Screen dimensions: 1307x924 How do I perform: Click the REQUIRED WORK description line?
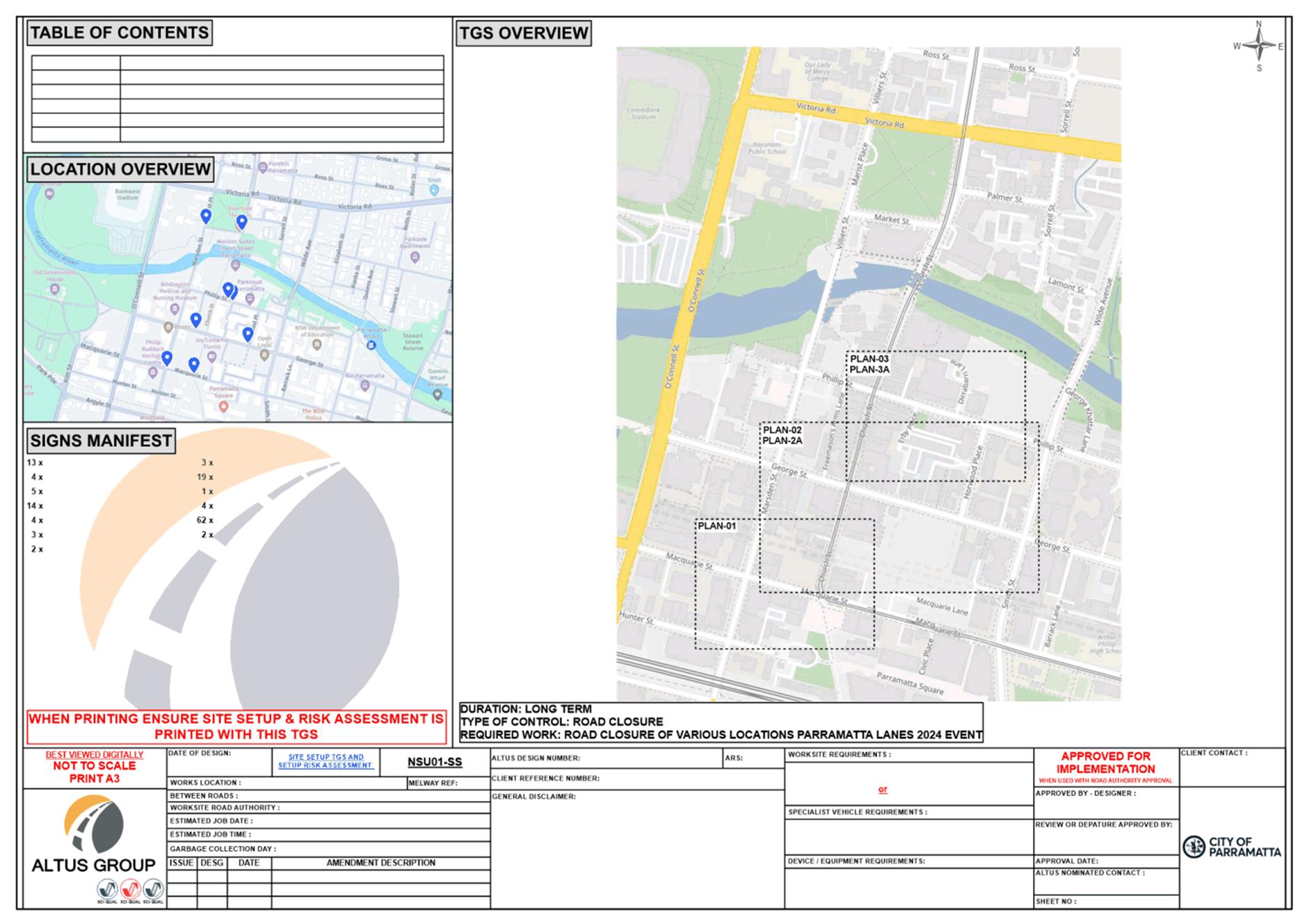click(721, 735)
